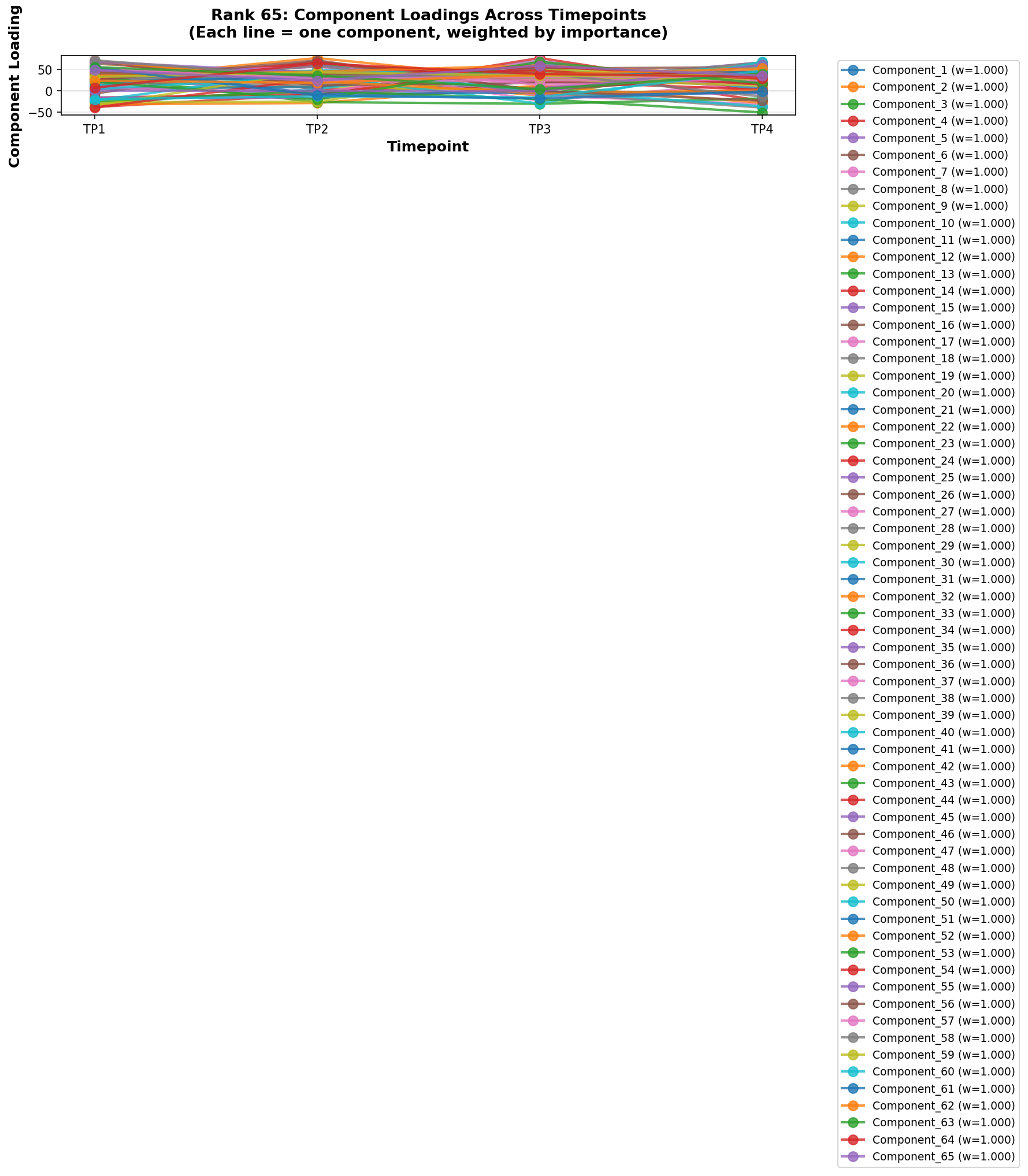This screenshot has width=1028, height=1176.
Task: Click the Component_1 legend marker icon
Action: [x=855, y=71]
